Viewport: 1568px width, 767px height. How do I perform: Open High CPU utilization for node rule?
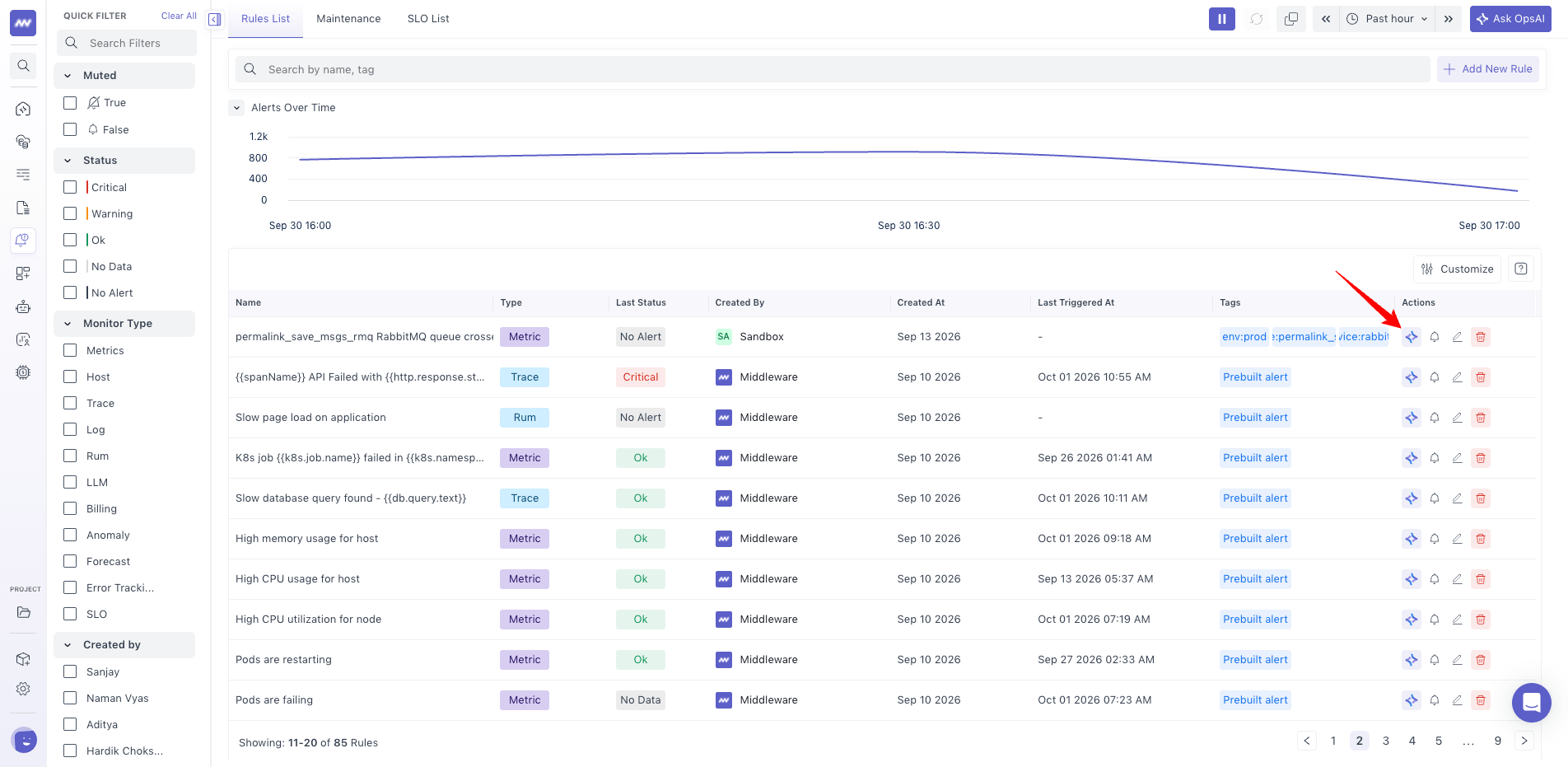[x=308, y=620]
